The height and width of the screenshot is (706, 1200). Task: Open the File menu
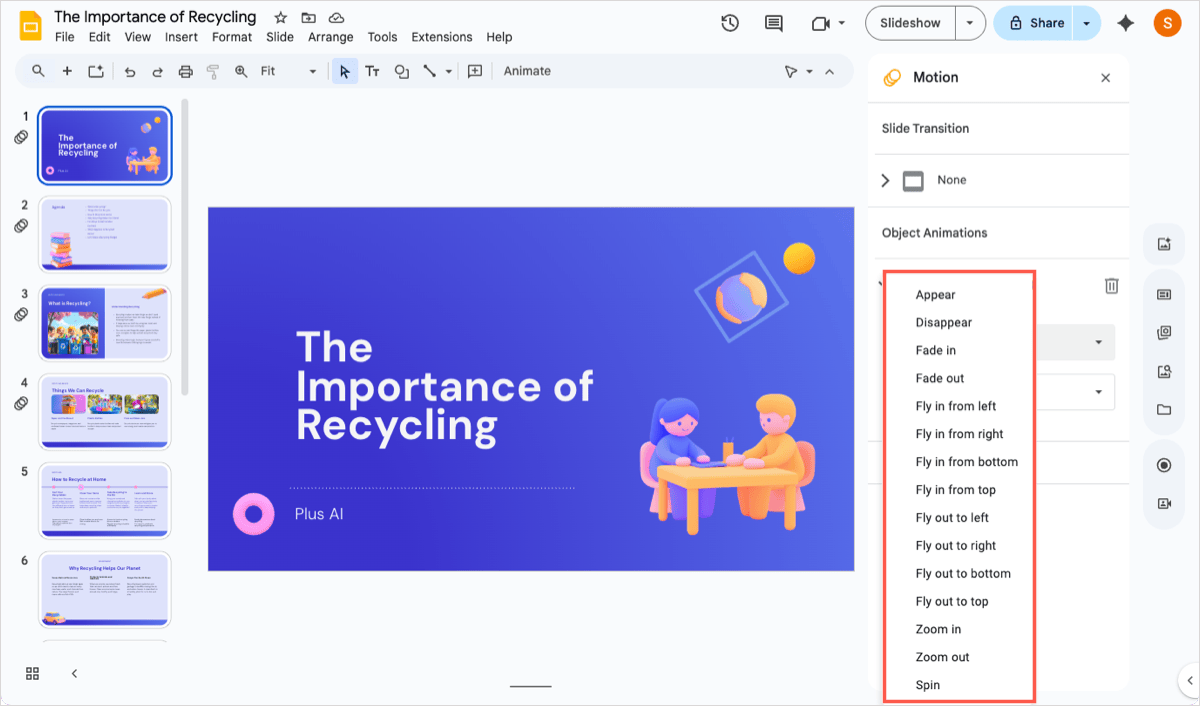pos(65,37)
